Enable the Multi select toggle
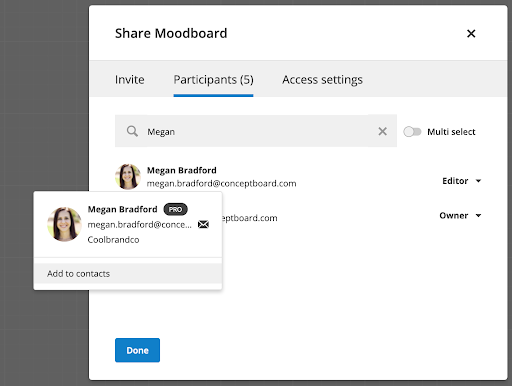Viewport: 512px width, 386px height. tap(412, 132)
